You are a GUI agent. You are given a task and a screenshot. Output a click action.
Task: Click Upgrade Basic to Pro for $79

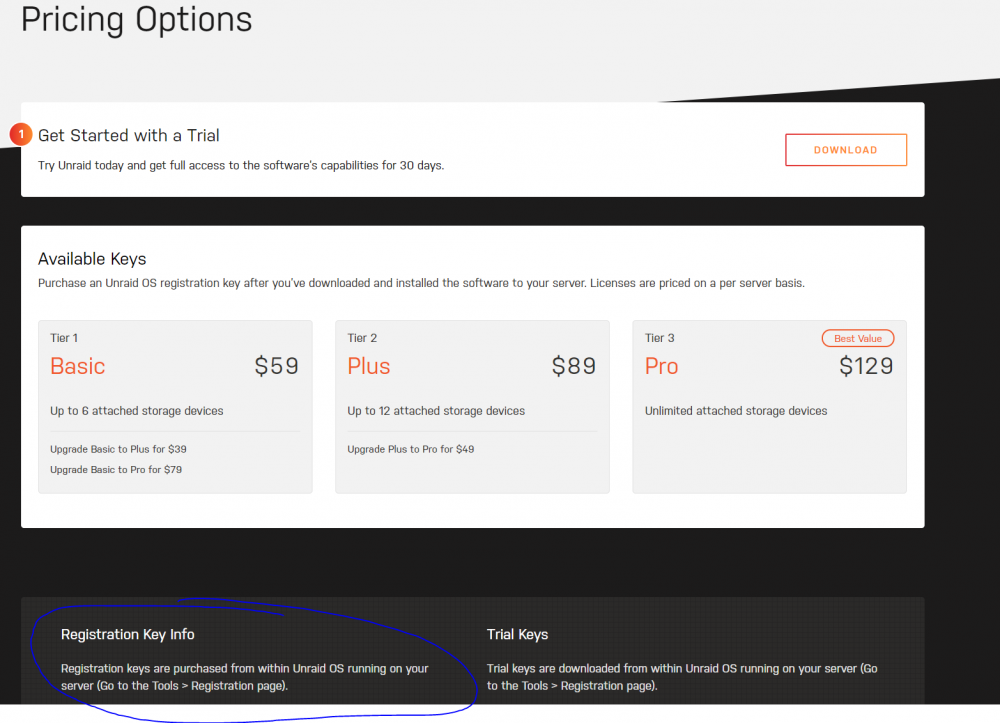pyautogui.click(x=116, y=469)
